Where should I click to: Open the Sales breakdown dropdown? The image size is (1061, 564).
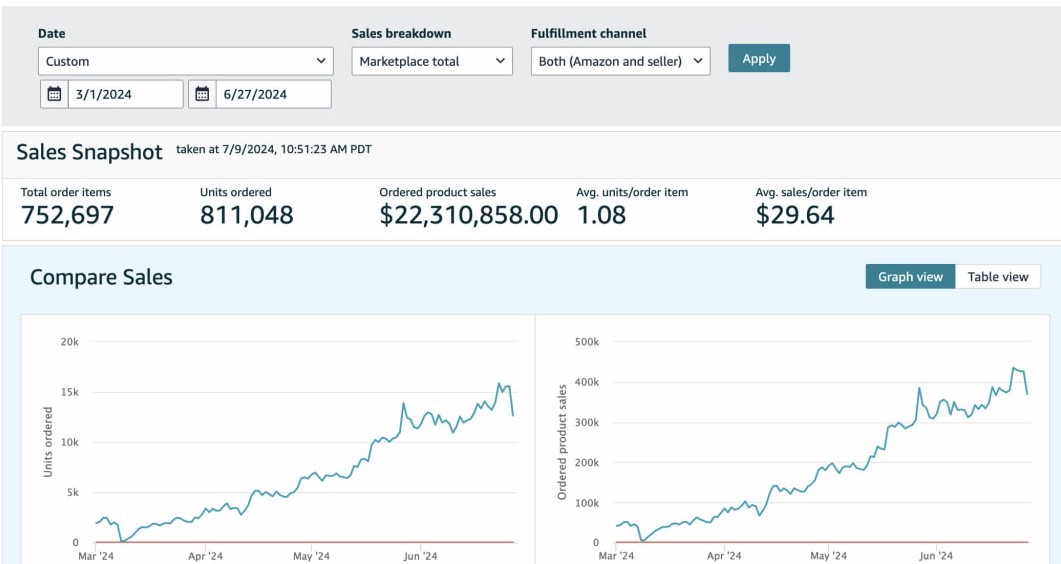(x=433, y=61)
